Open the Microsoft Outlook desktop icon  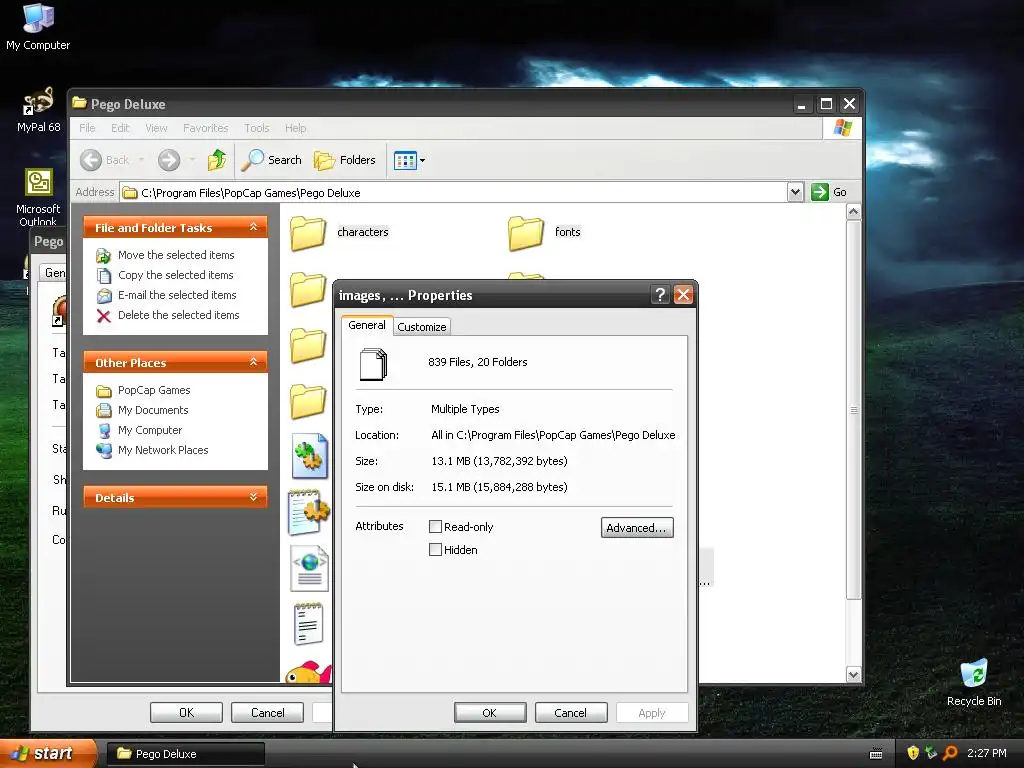tap(38, 197)
